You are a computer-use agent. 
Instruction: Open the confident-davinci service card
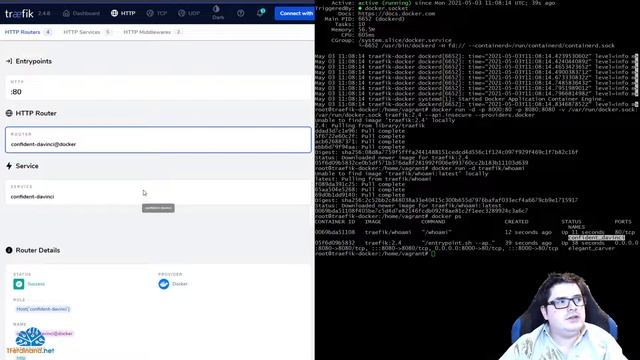pyautogui.click(x=158, y=192)
